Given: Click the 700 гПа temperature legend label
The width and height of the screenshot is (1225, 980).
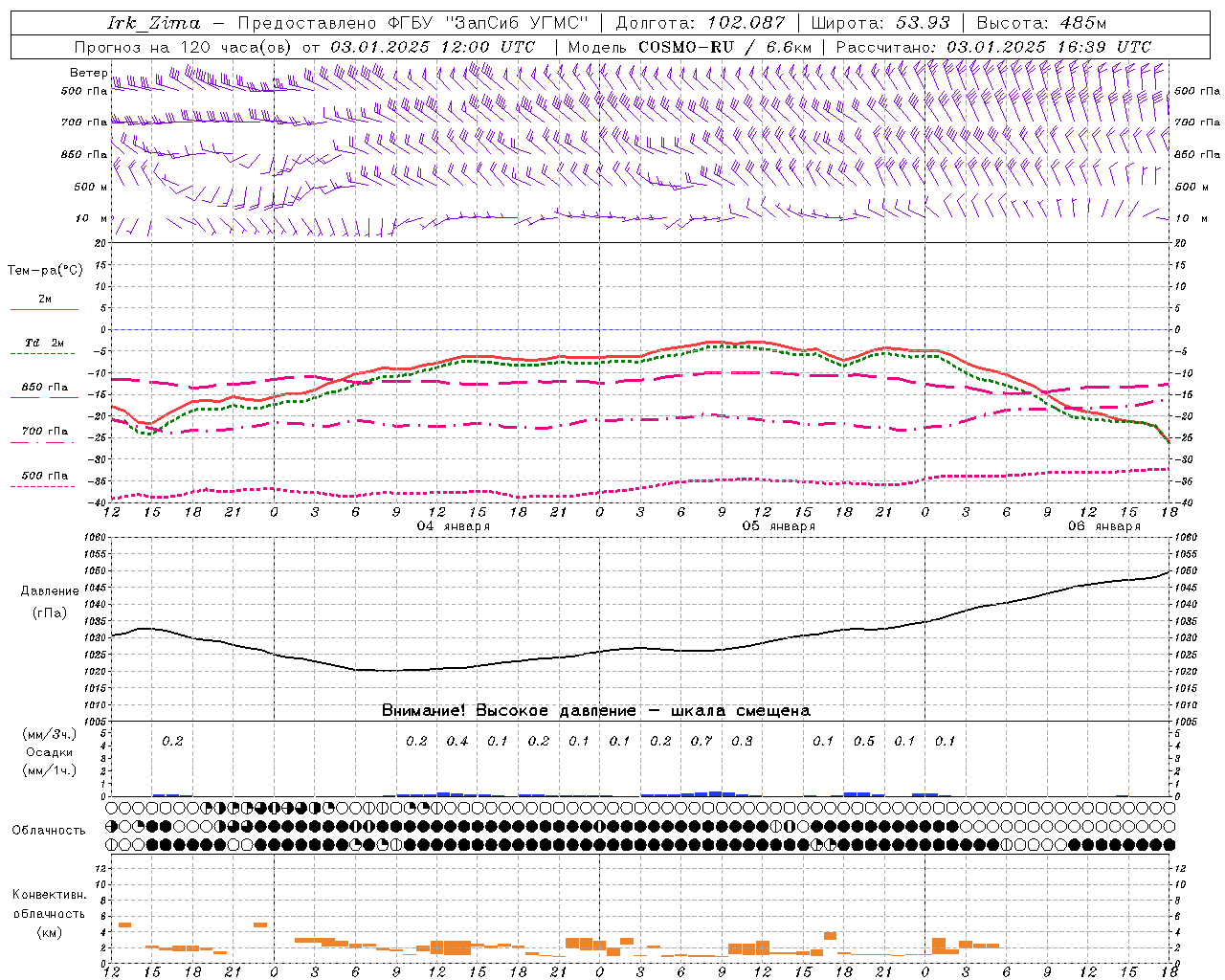Looking at the screenshot, I should (45, 432).
